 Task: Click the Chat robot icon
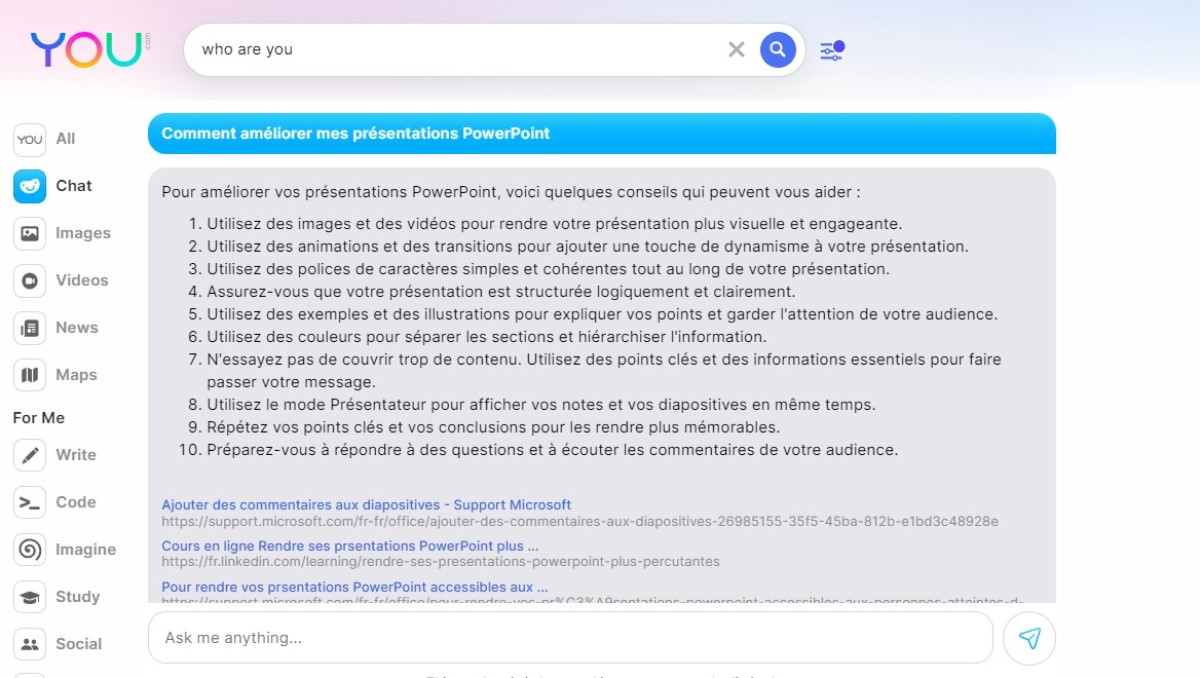[x=30, y=186]
